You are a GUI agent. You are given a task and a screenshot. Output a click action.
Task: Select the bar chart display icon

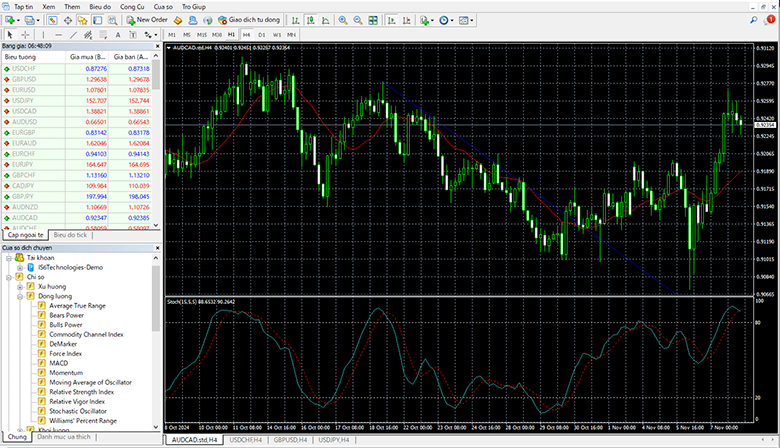click(295, 20)
